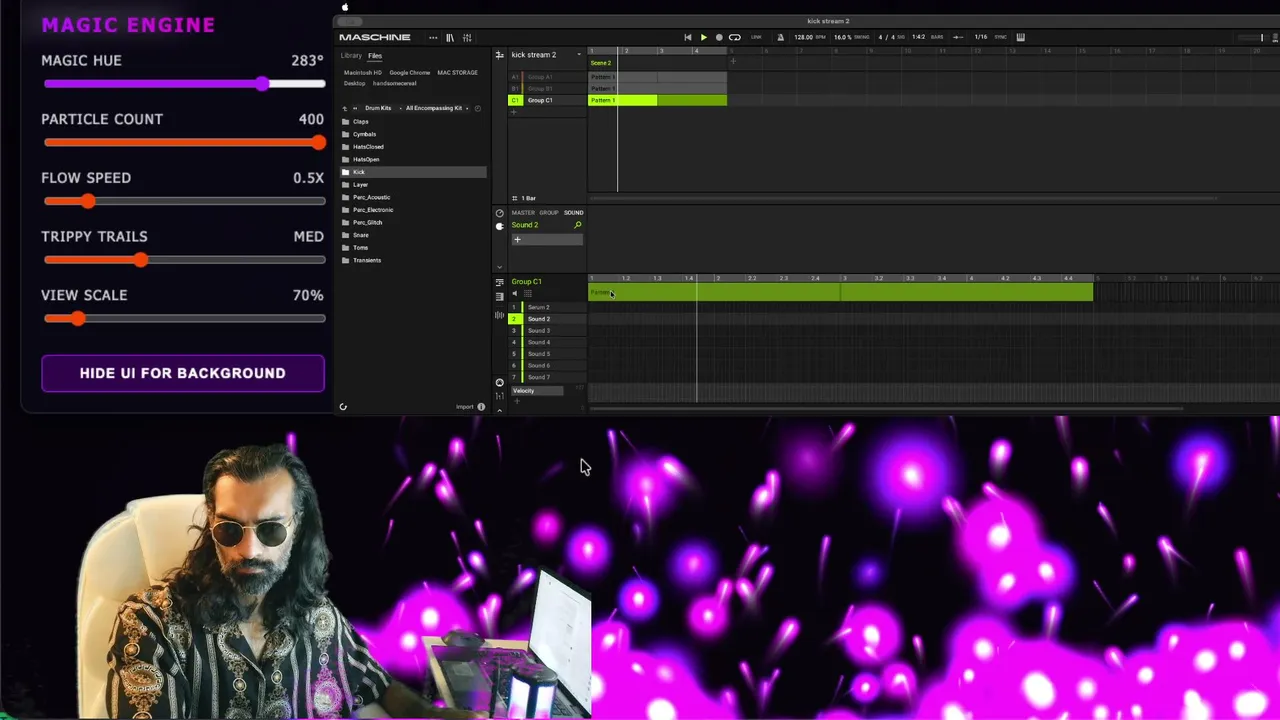Click the up-folder arrow in the file browser

[344, 108]
